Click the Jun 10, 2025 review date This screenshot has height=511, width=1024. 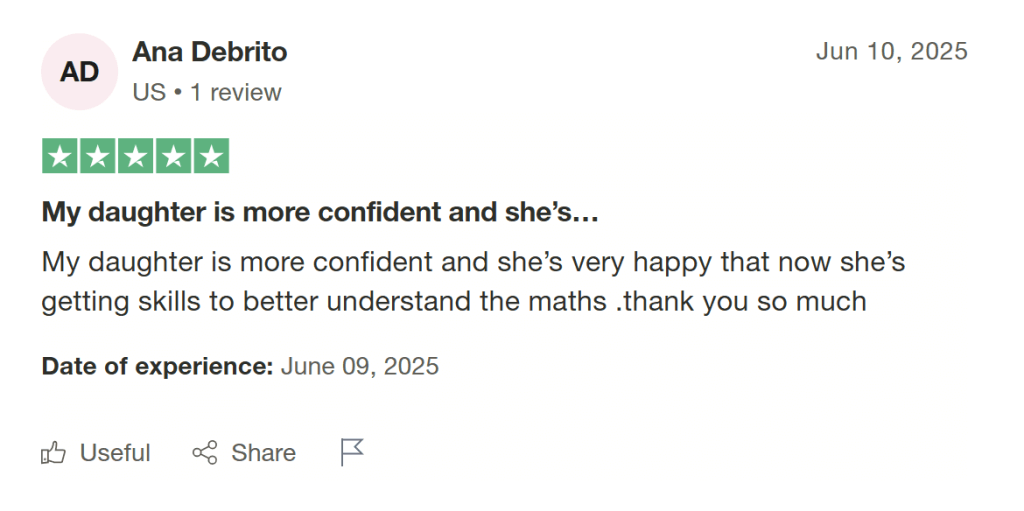[x=892, y=51]
